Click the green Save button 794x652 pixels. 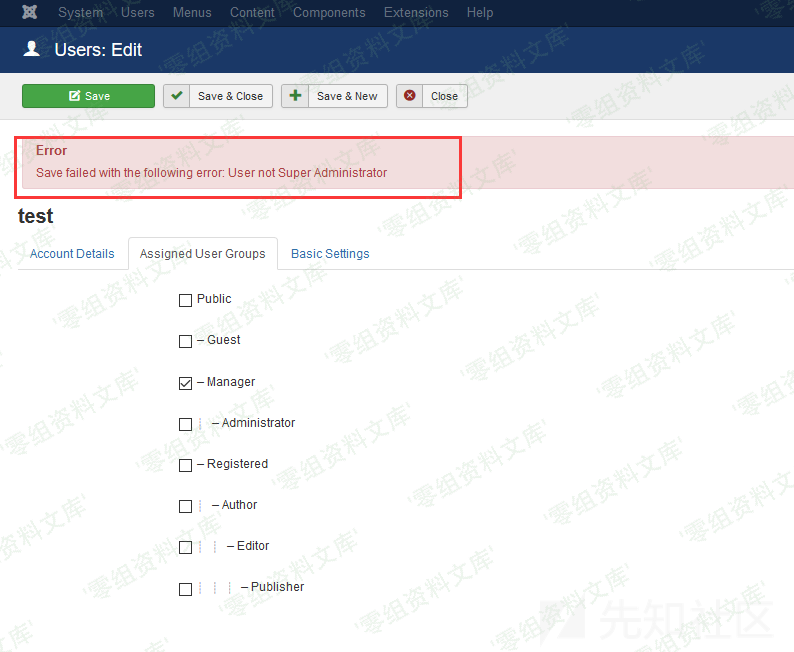[88, 96]
